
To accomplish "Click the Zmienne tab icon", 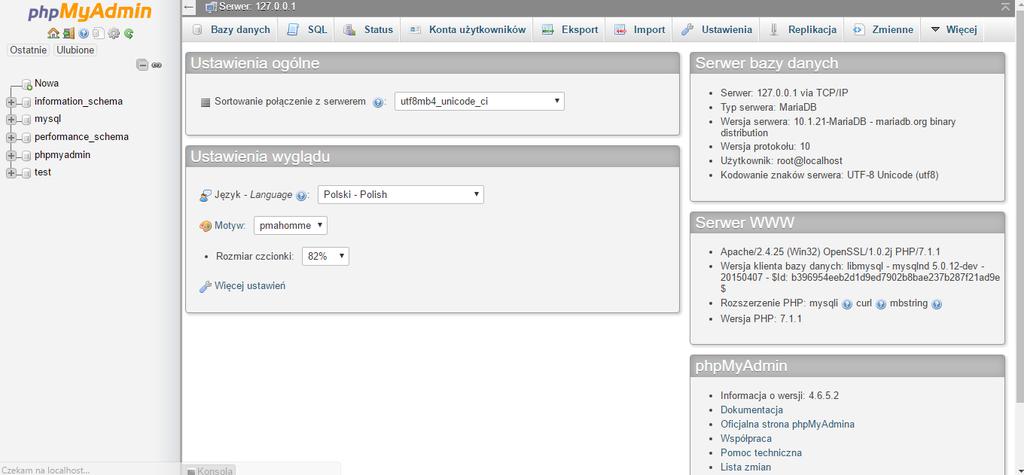I will [x=859, y=30].
